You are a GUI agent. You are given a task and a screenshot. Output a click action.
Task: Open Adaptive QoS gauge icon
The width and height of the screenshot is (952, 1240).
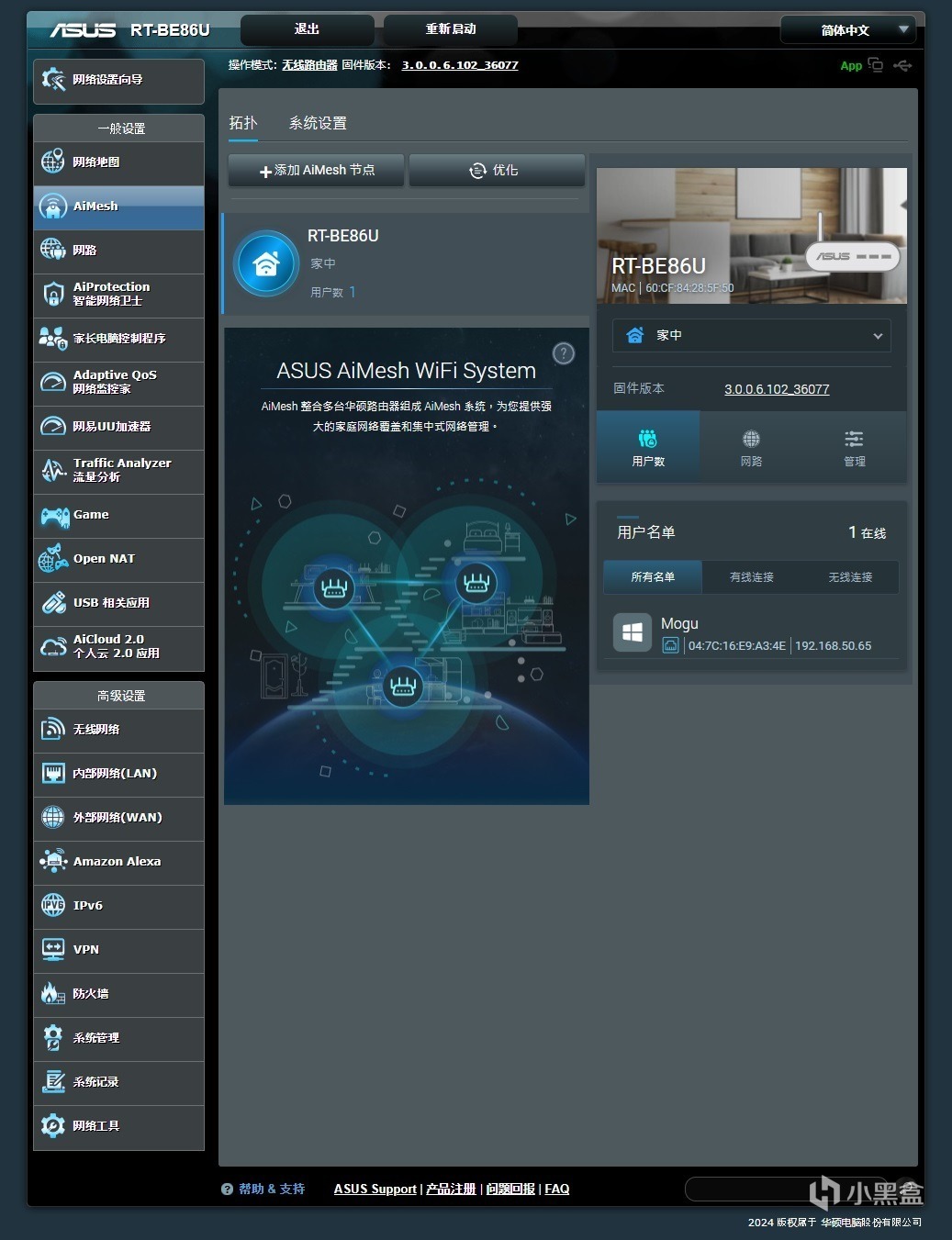[53, 382]
